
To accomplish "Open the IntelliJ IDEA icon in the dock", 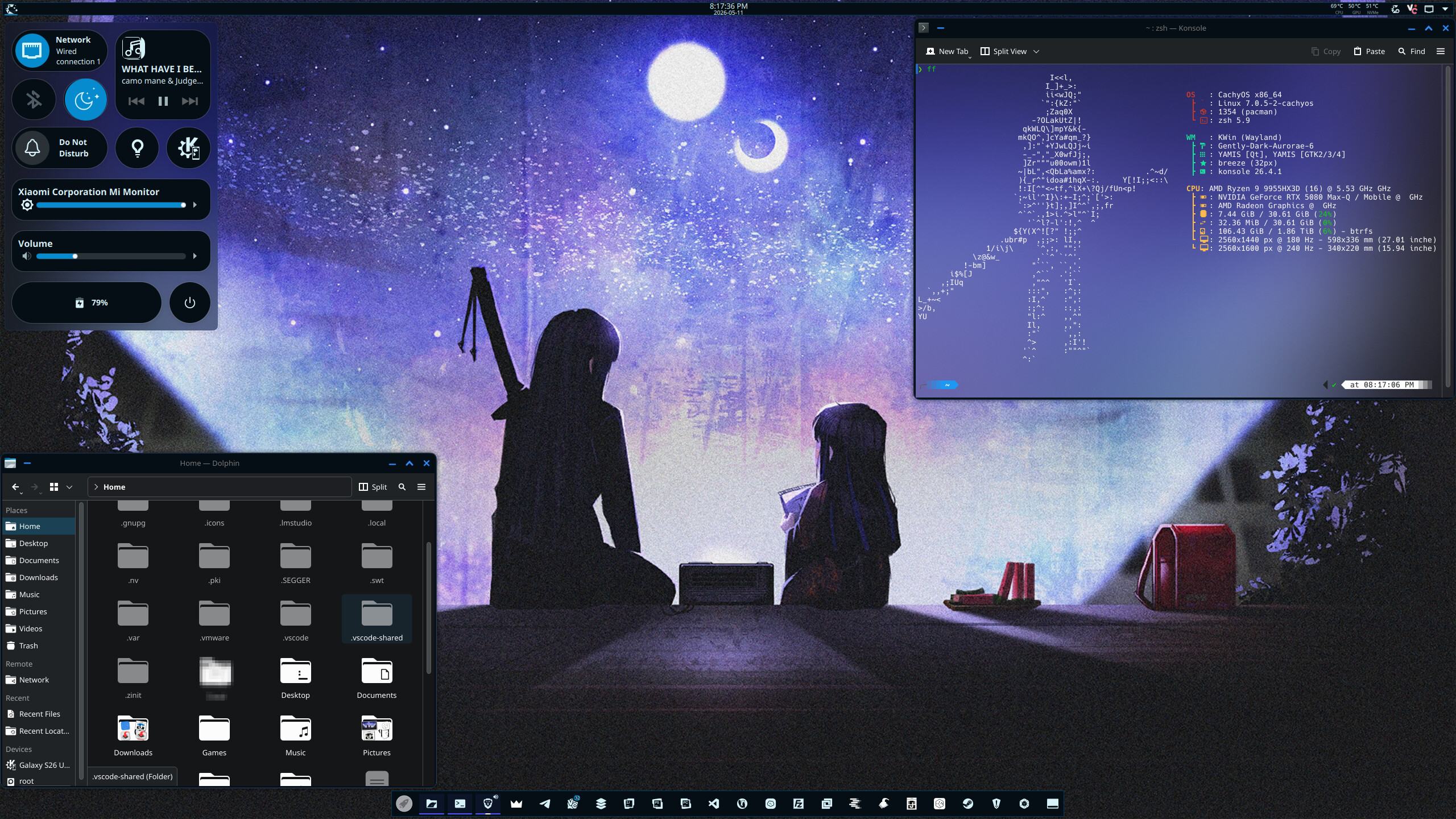I will [x=629, y=804].
